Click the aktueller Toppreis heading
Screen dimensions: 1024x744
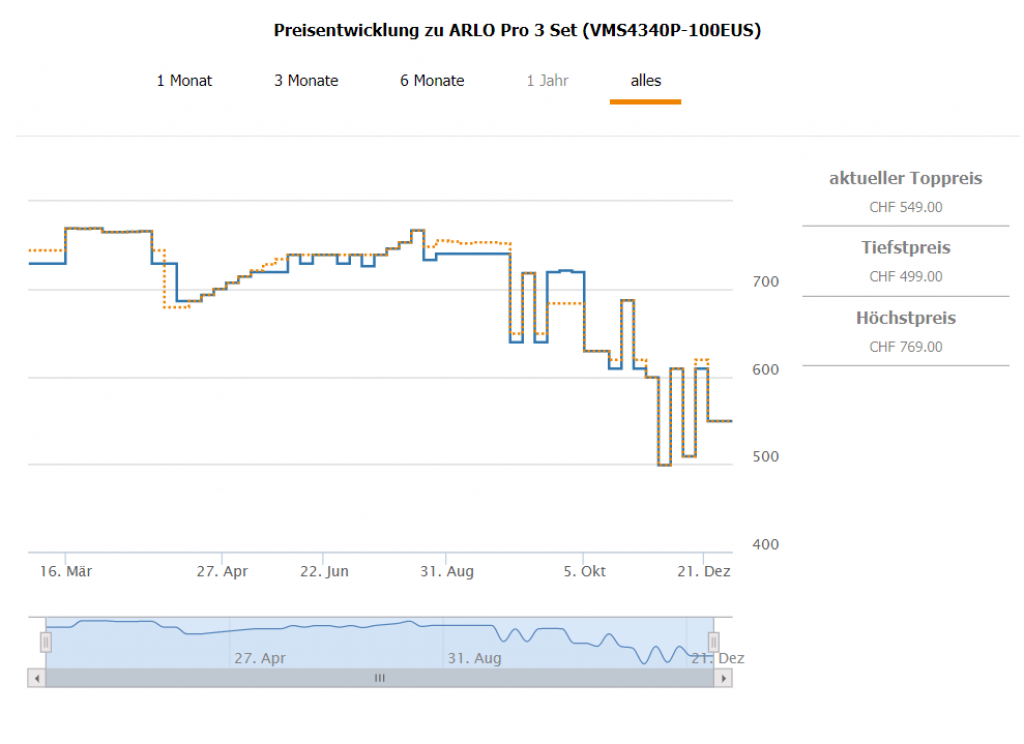[x=906, y=179]
